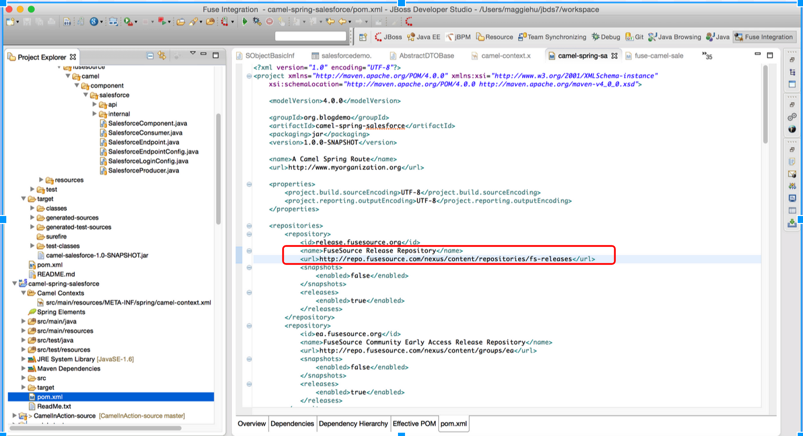
Task: Switch to the Resource perspective
Action: (x=494, y=37)
